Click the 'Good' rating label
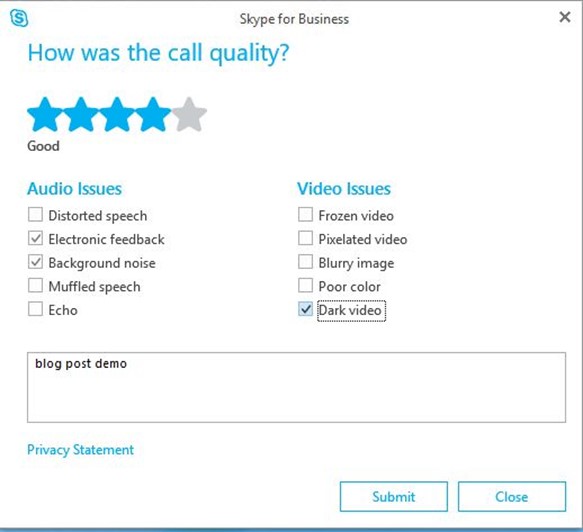The width and height of the screenshot is (583, 532). (43, 146)
